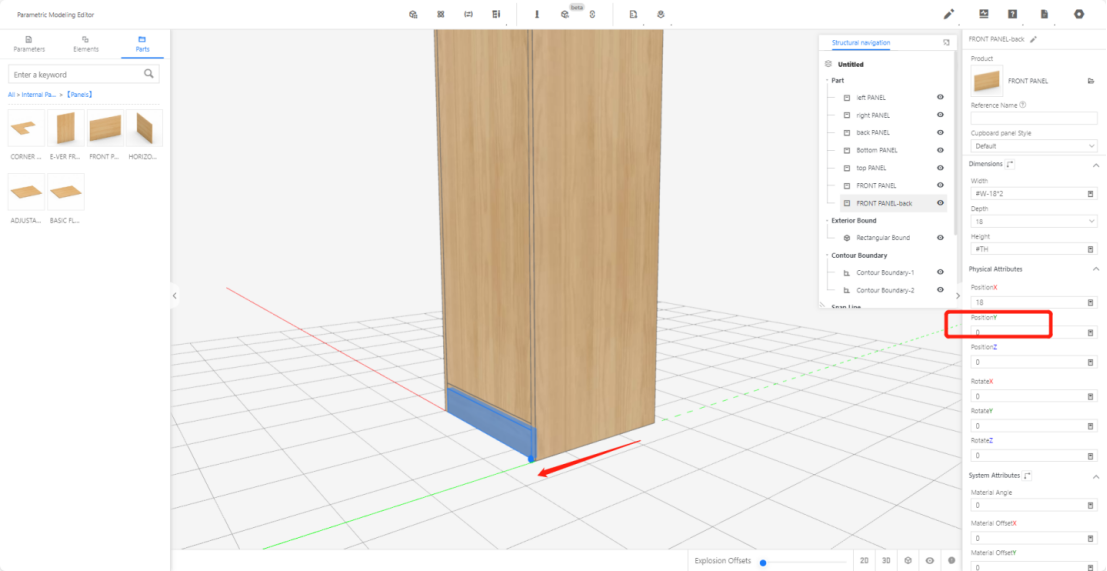Hide Contour Boundary-1 using its eye icon
This screenshot has width=1107, height=571.
click(940, 272)
